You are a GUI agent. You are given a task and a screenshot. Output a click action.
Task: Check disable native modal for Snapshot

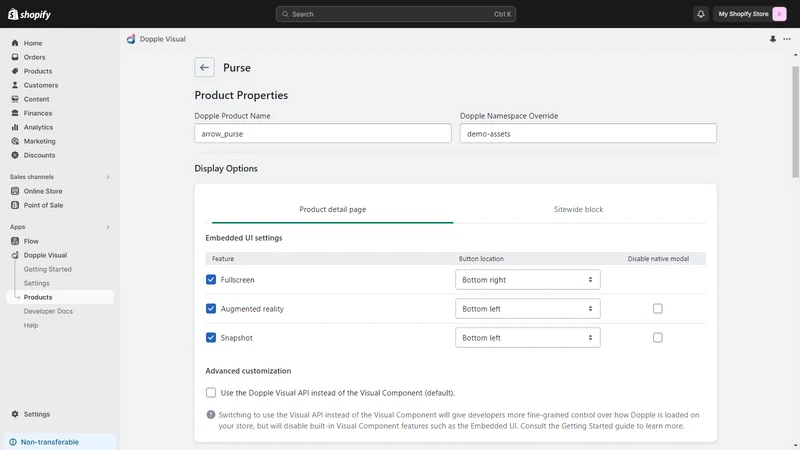point(658,338)
